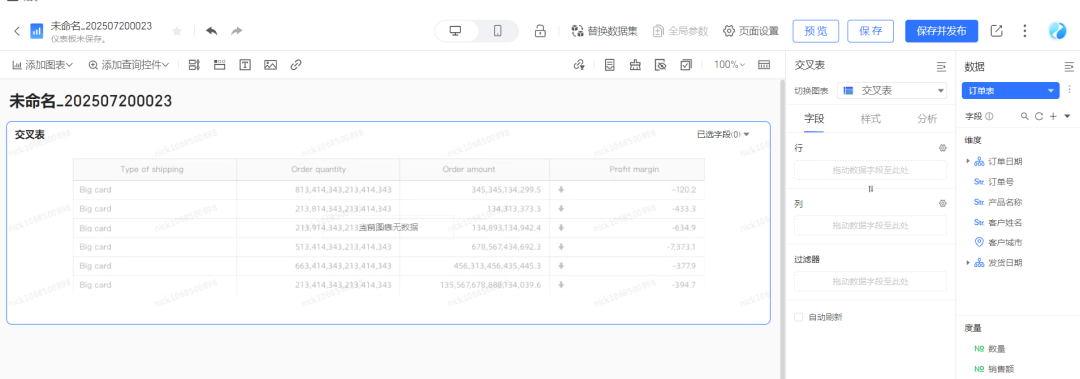Screen dimensions: 1080x379
Task: Open settings gear for 行 section
Action: point(942,147)
